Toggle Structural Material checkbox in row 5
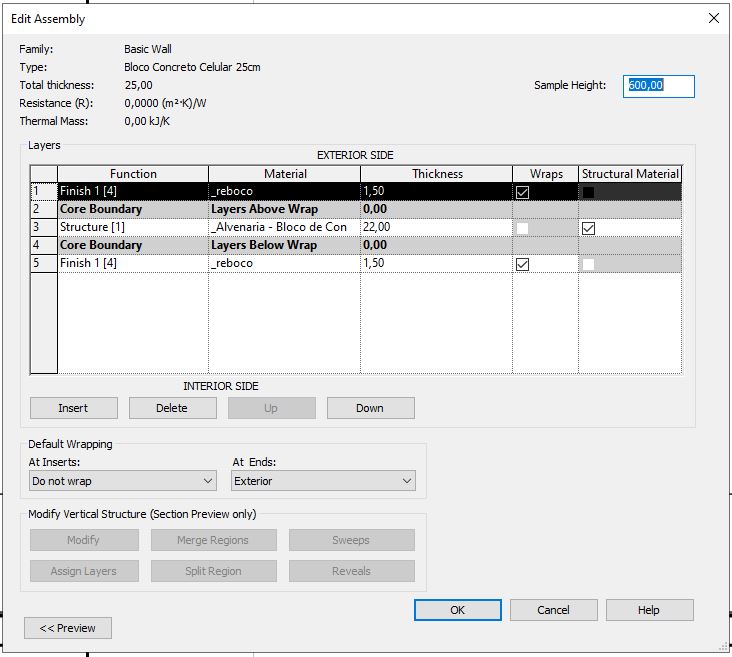The width and height of the screenshot is (732, 657). (588, 264)
